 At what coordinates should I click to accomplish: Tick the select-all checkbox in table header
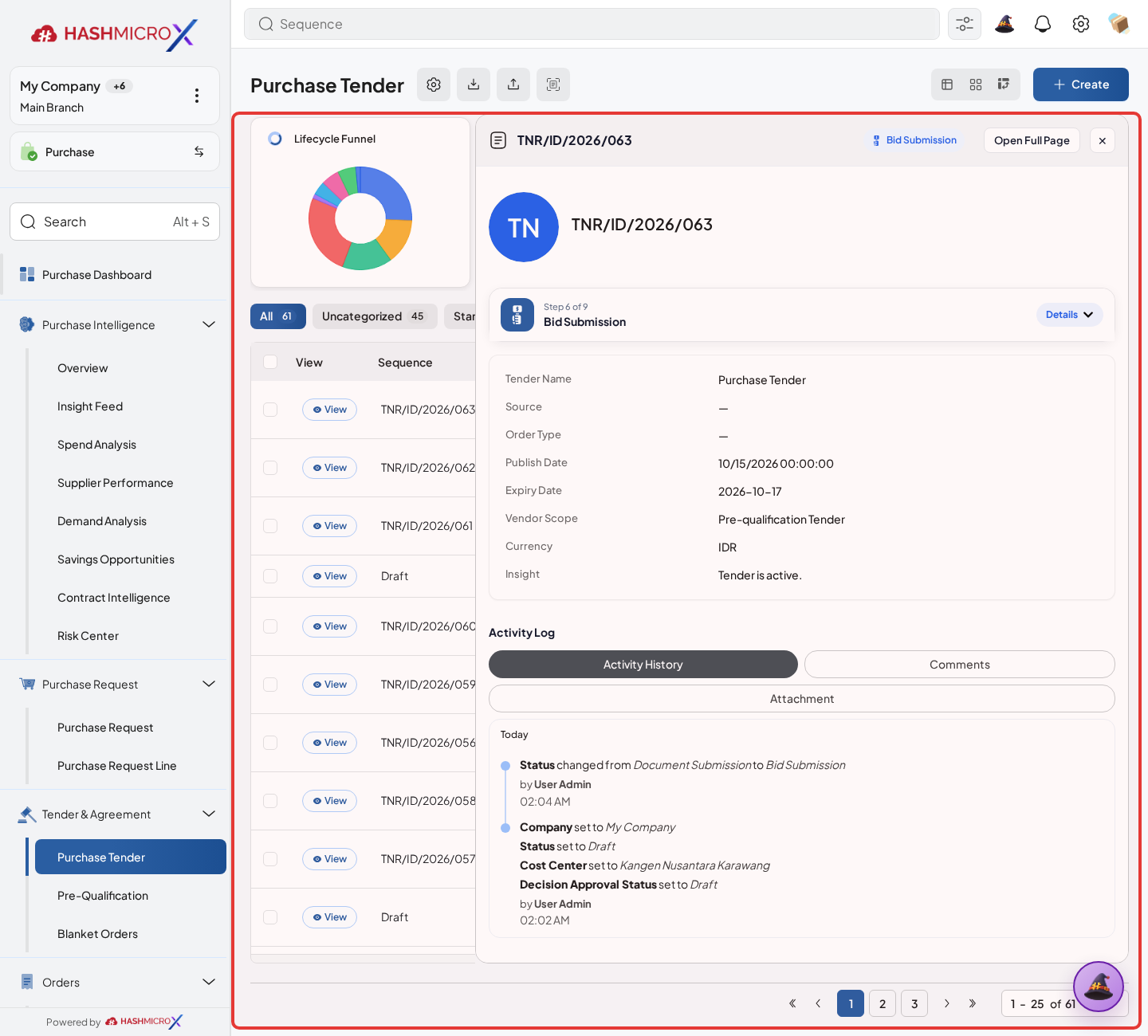point(270,362)
